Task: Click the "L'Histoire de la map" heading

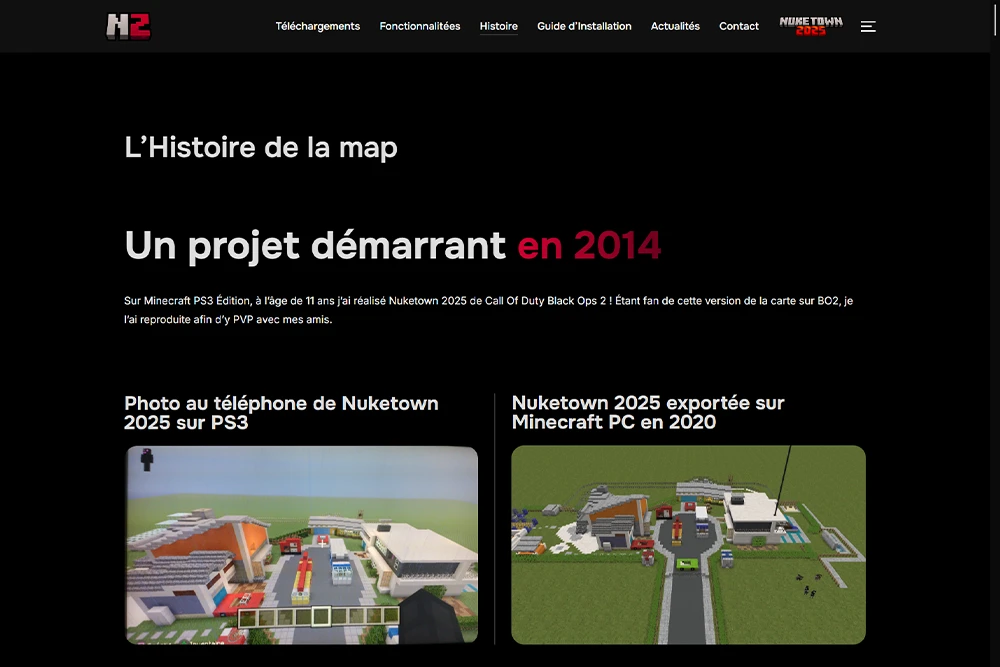Action: [x=261, y=148]
